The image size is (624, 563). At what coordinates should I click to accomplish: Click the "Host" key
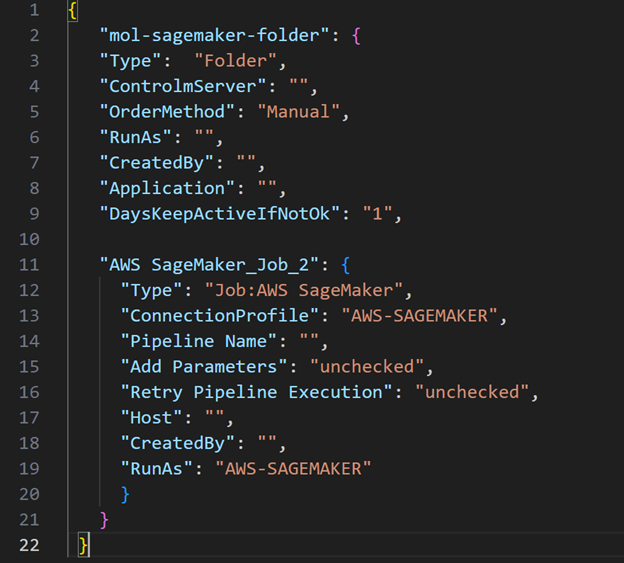pos(151,417)
